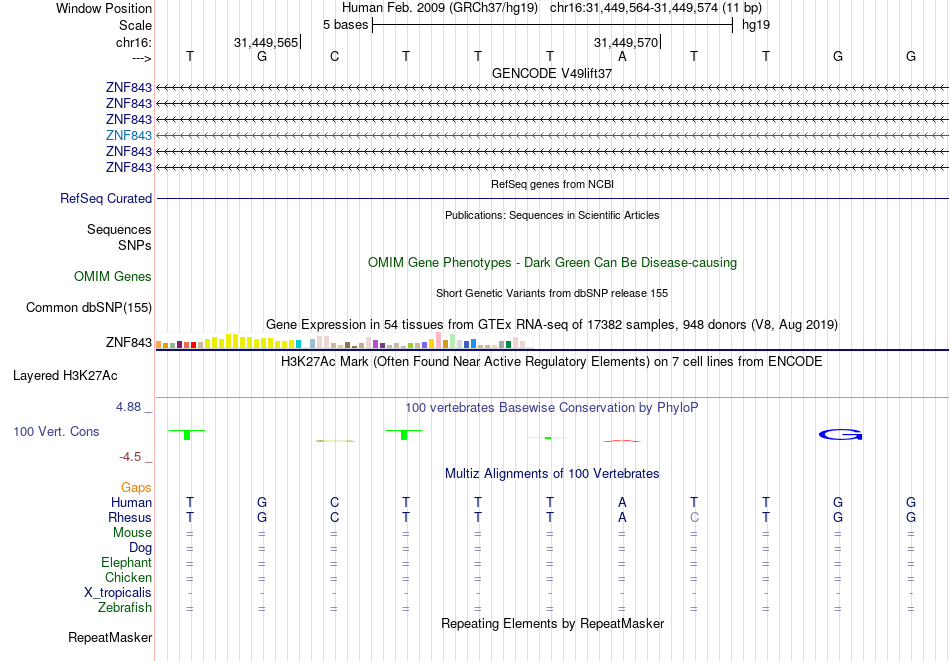Click the orange Gaps row label
Image resolution: width=950 pixels, height=661 pixels.
pyautogui.click(x=136, y=488)
